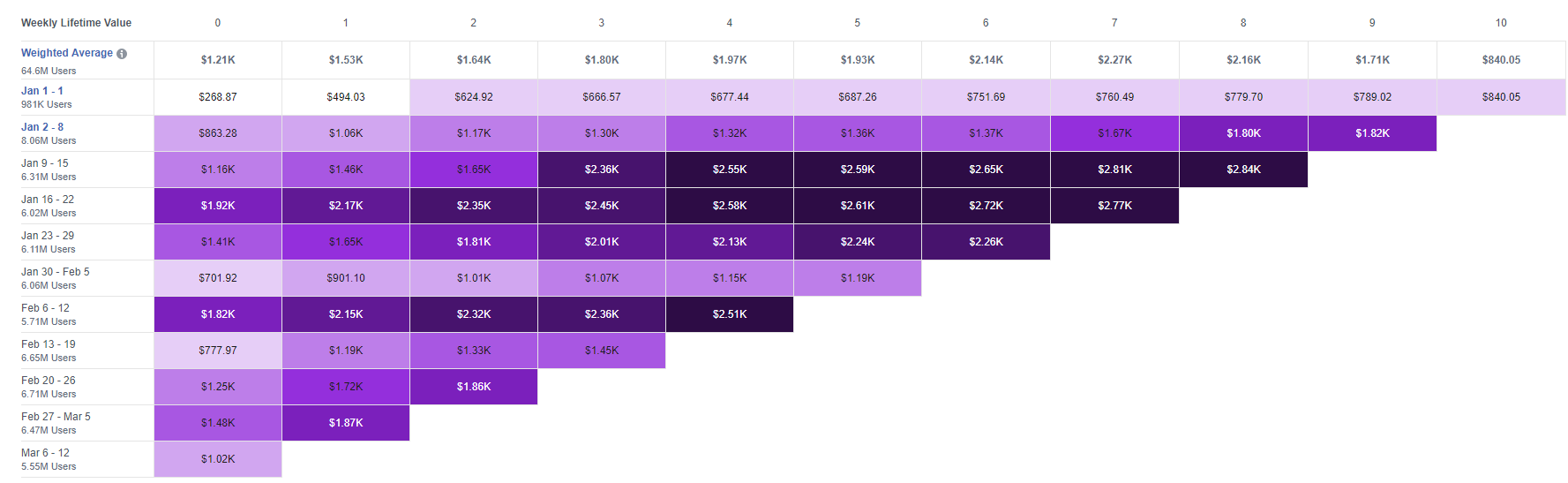This screenshot has width=1568, height=483.
Task: Click the $2.27K weighted average week 7 cell
Action: coord(1114,60)
